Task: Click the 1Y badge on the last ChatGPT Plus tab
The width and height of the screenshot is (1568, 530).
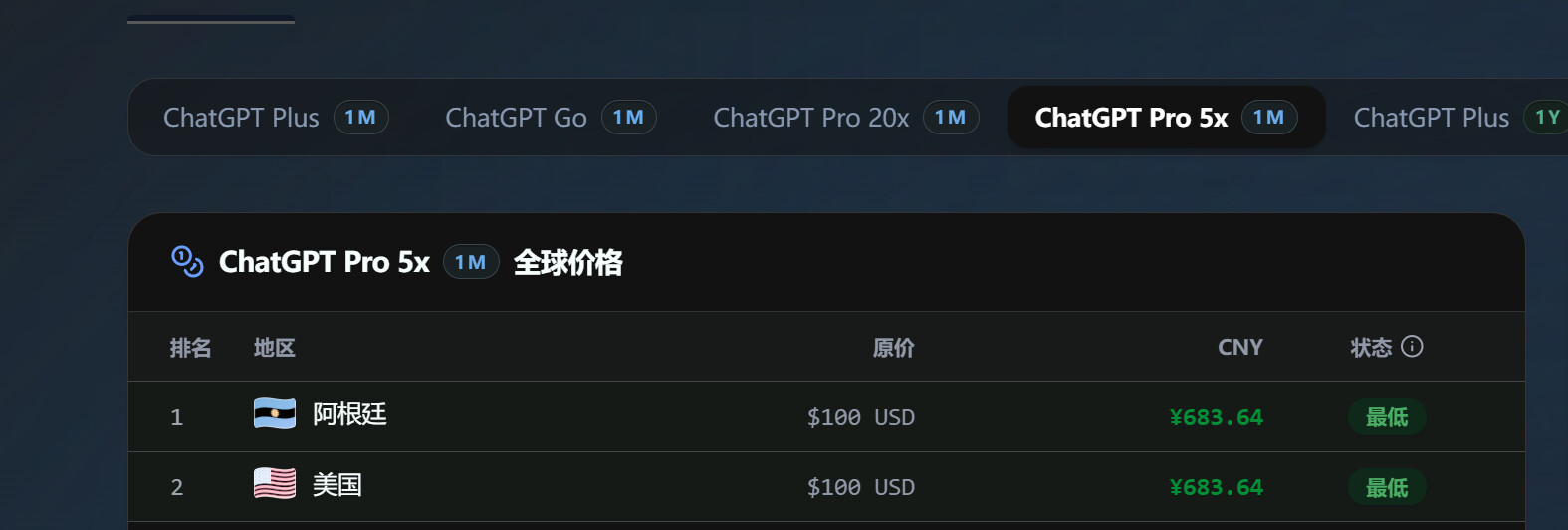Action: (1547, 118)
